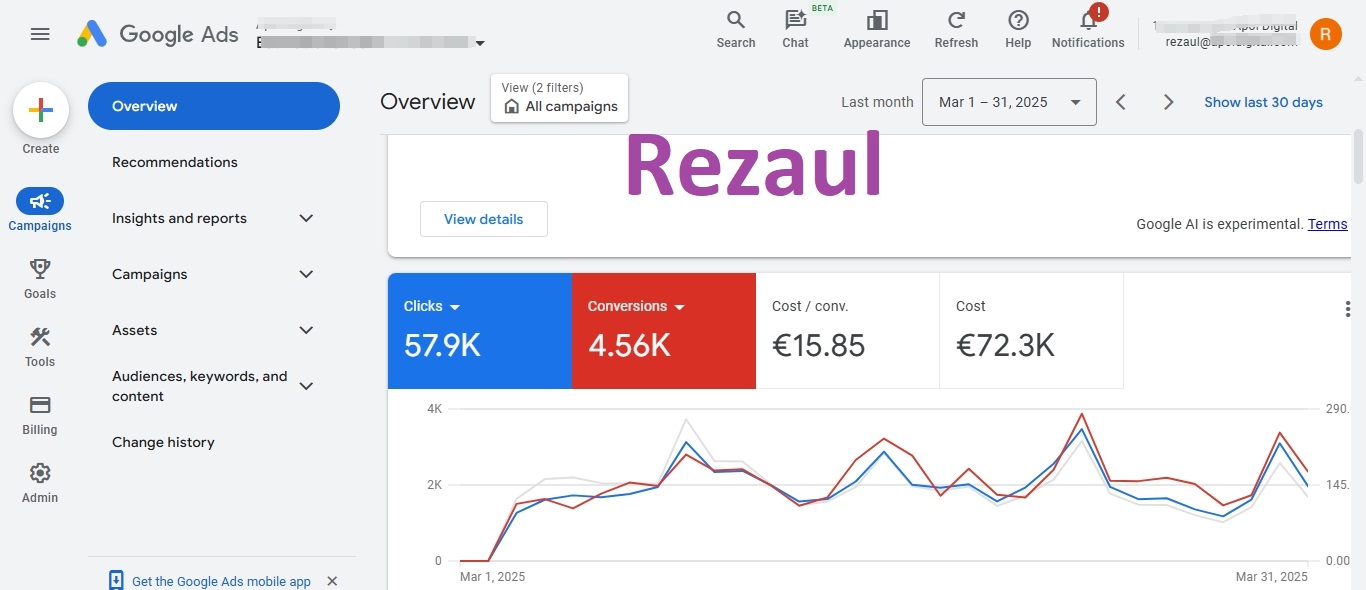The image size is (1366, 590).
Task: Expand Campaigns section in nav
Action: point(307,274)
